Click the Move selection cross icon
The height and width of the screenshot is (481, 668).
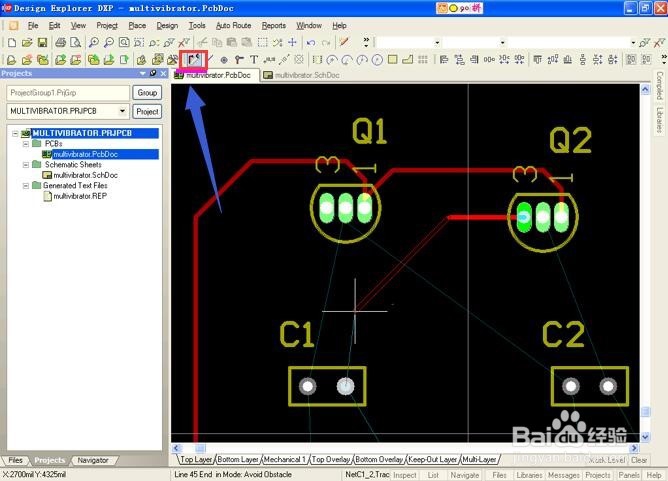pos(292,42)
